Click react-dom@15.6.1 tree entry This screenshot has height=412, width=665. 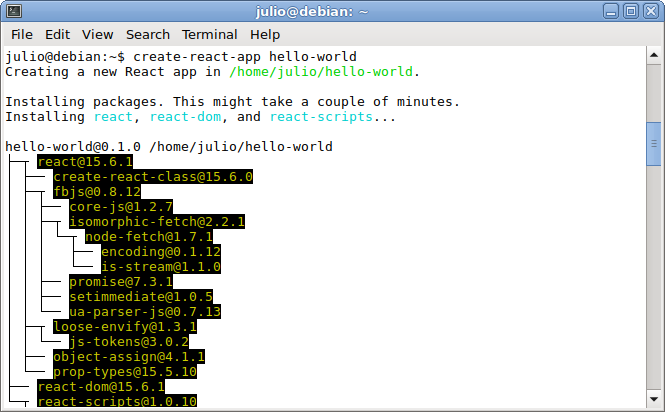(101, 387)
